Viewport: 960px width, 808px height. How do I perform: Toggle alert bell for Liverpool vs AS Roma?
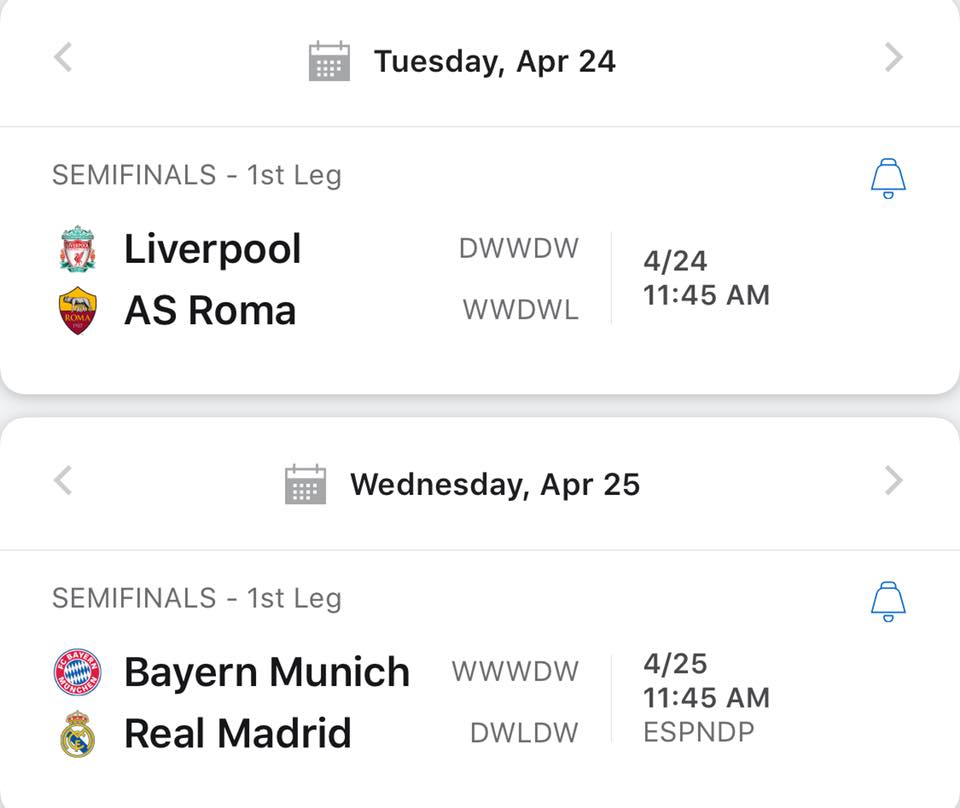pyautogui.click(x=888, y=178)
